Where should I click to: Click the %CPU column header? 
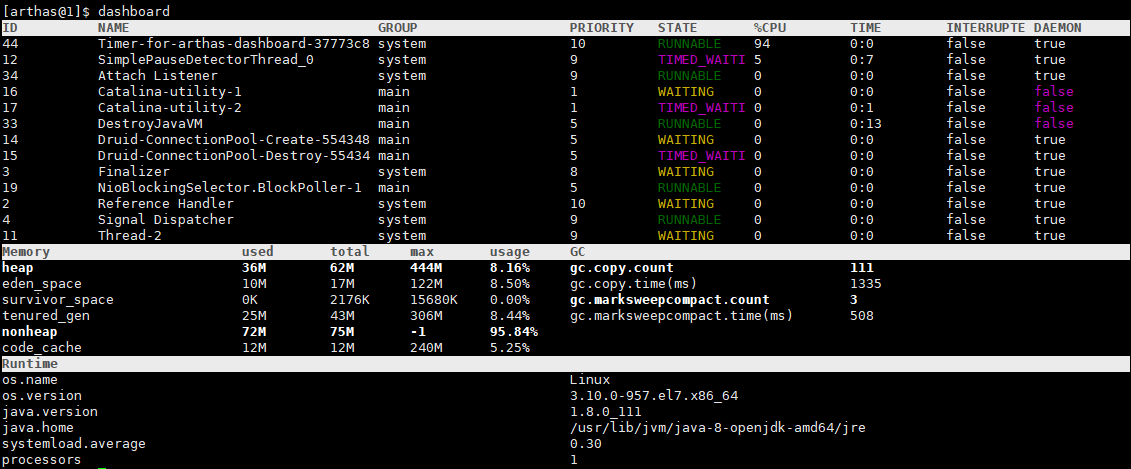tap(770, 27)
